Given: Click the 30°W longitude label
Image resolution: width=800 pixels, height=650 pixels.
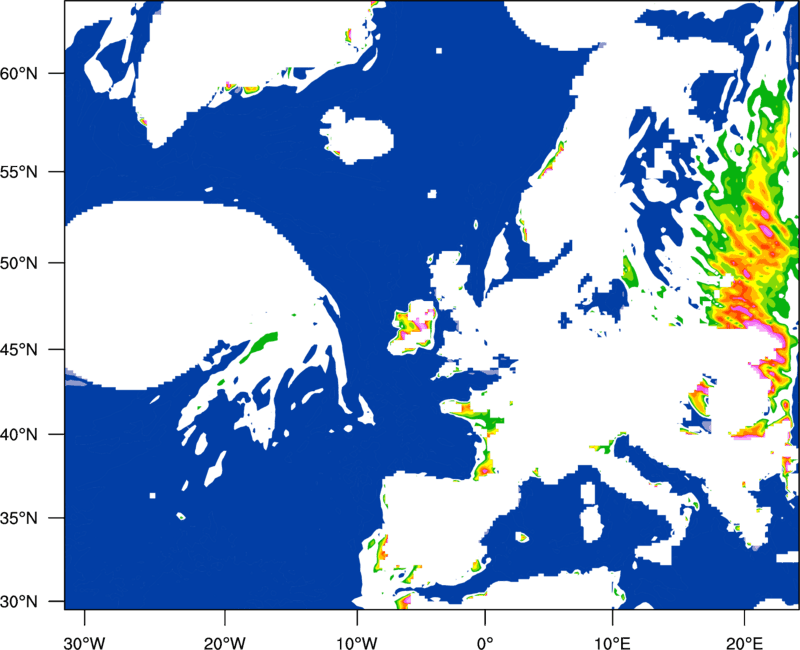Looking at the screenshot, I should 84,643.
